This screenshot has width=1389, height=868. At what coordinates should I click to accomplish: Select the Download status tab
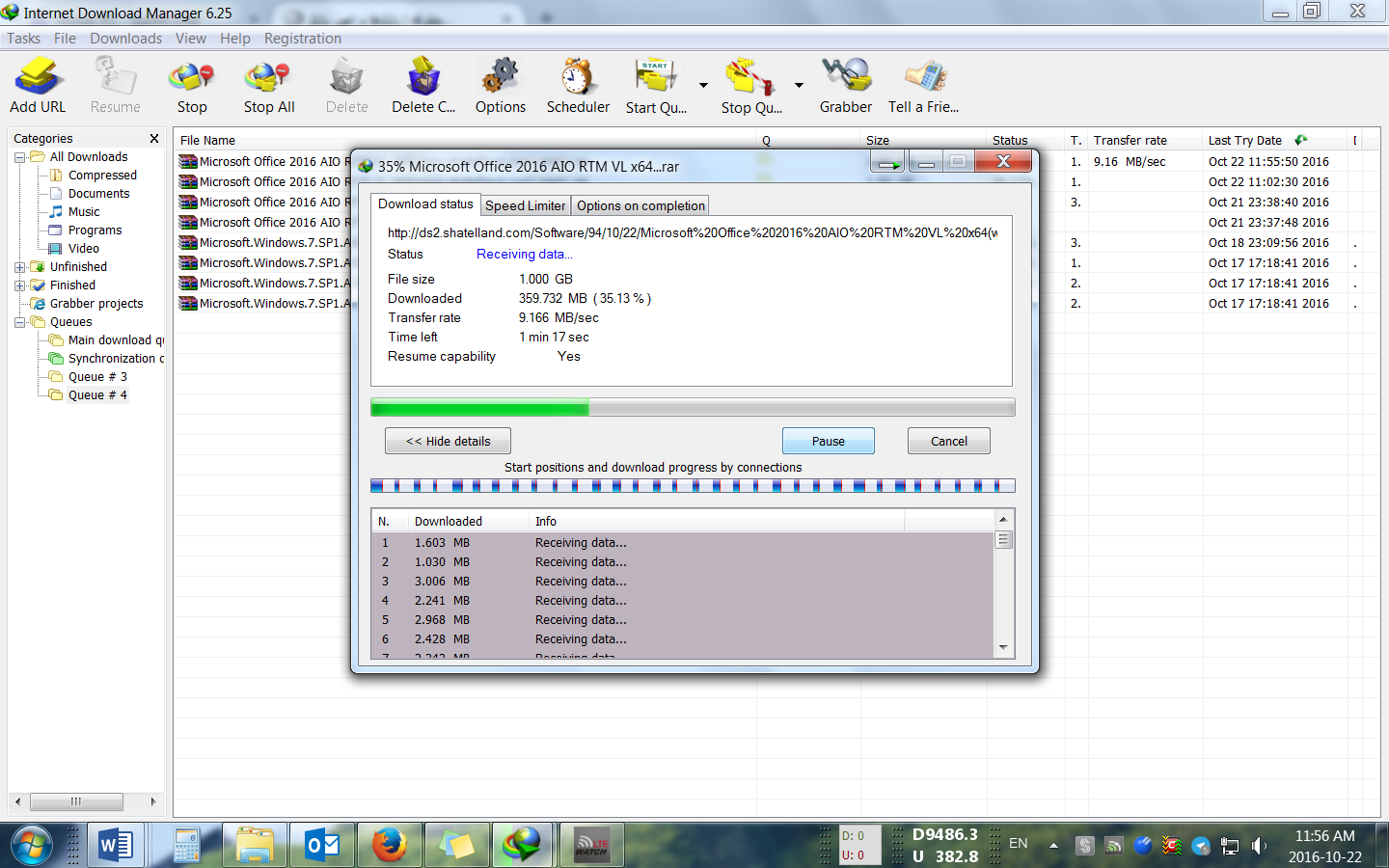[425, 203]
